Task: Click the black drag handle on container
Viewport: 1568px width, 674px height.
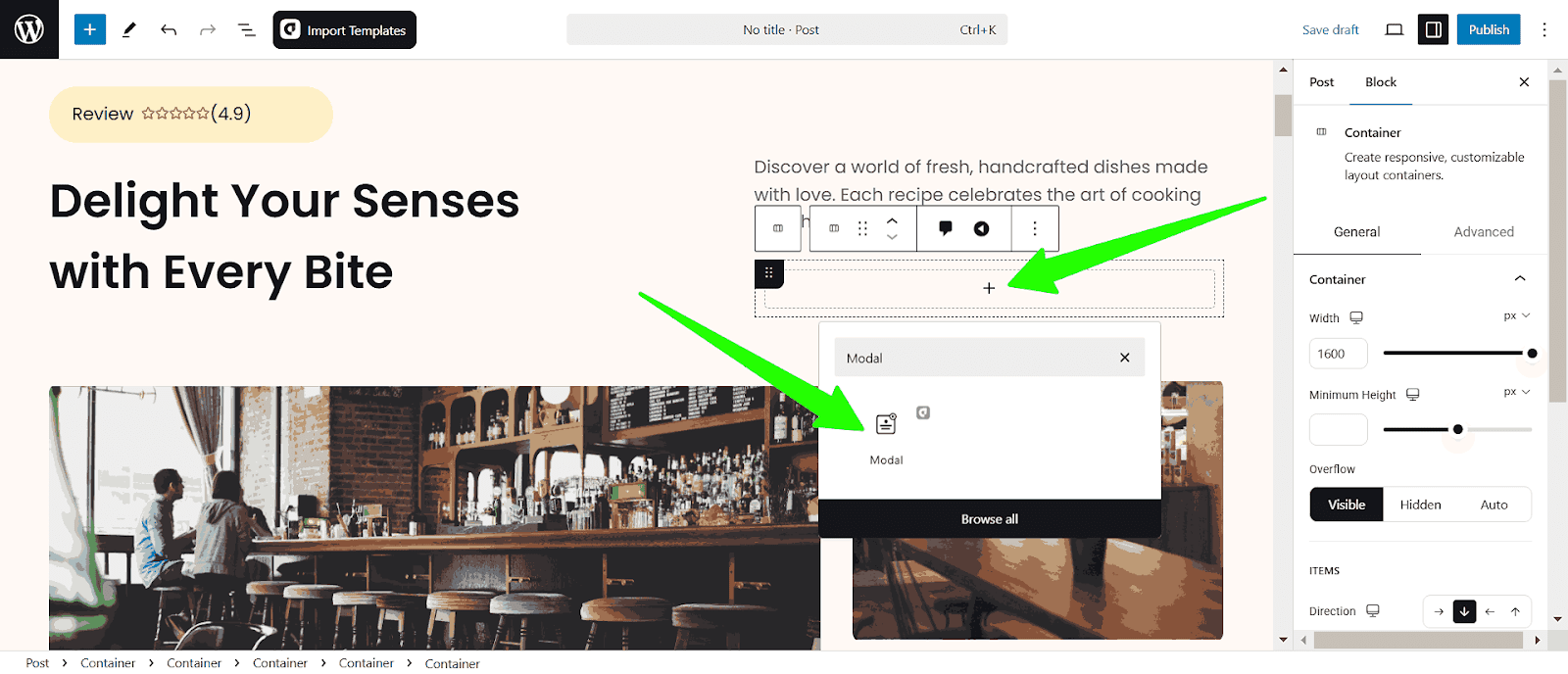Action: click(x=769, y=273)
